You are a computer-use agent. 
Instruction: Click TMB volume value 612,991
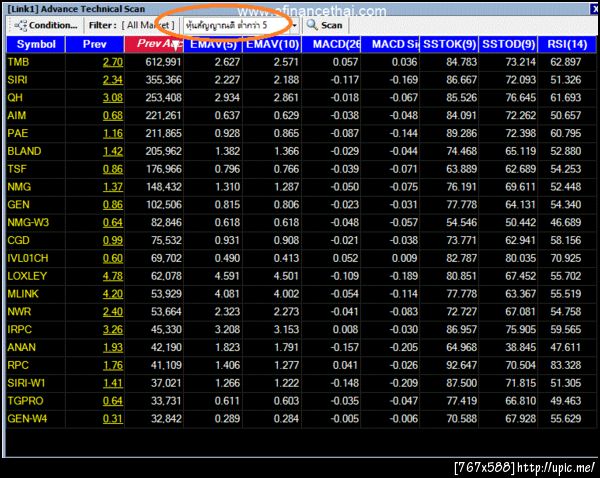coord(163,62)
